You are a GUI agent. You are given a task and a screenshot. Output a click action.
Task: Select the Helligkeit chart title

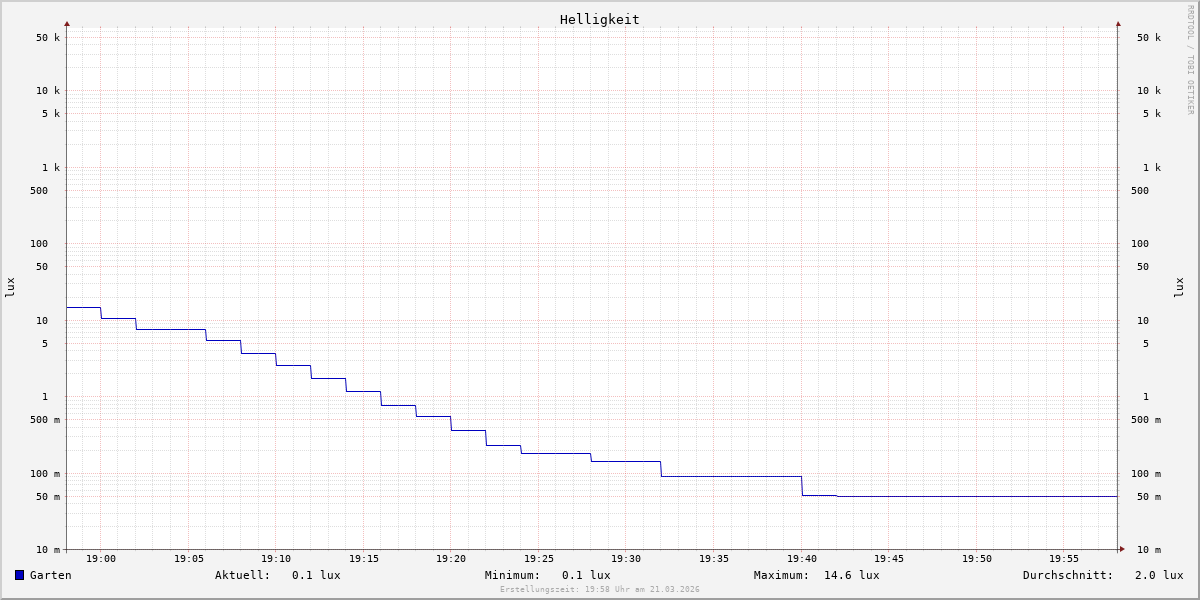pyautogui.click(x=599, y=19)
